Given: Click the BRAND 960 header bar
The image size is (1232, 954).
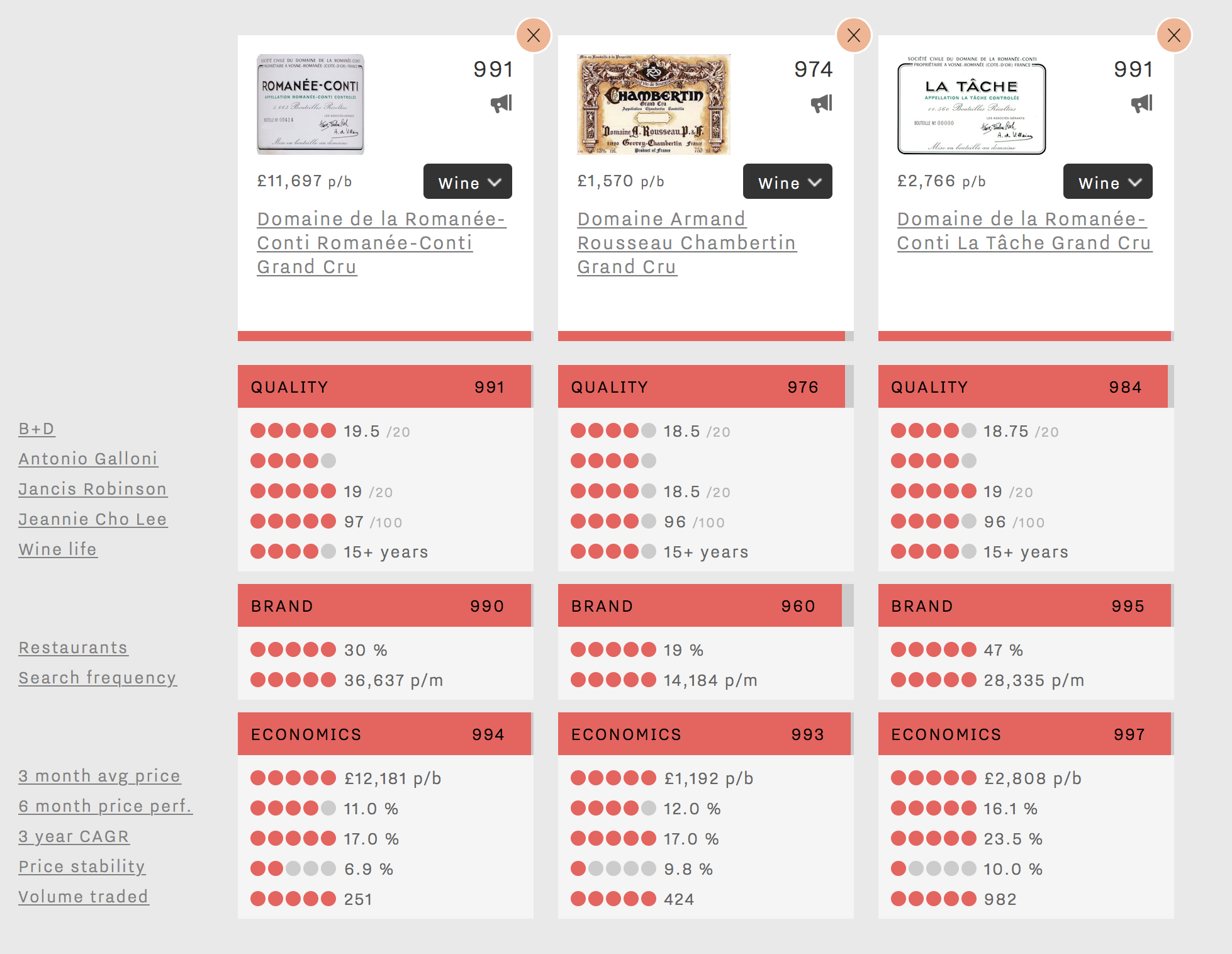Looking at the screenshot, I should pyautogui.click(x=705, y=605).
